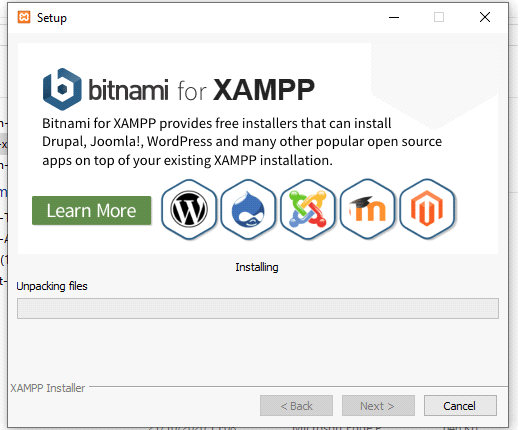521x430 pixels.
Task: Close the Setup window
Action: pyautogui.click(x=485, y=17)
